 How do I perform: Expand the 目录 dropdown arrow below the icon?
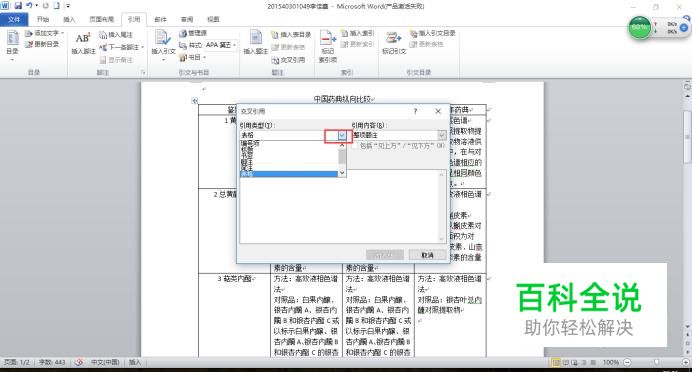click(x=12, y=60)
